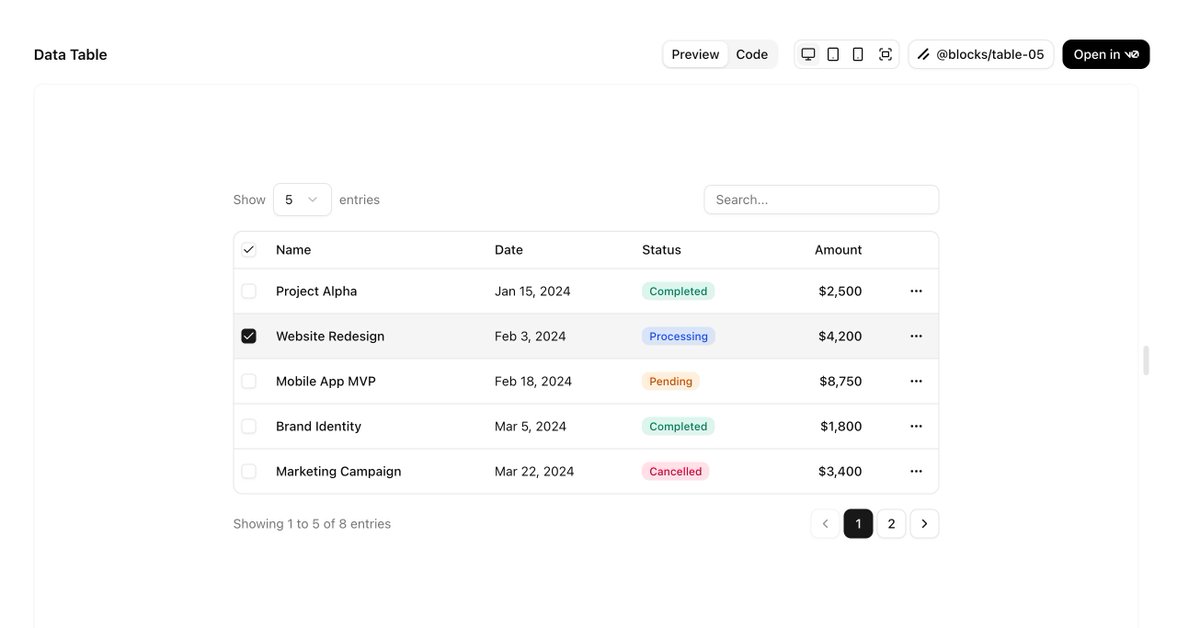
Task: Check the Brand Identity row checkbox
Action: pos(249,426)
